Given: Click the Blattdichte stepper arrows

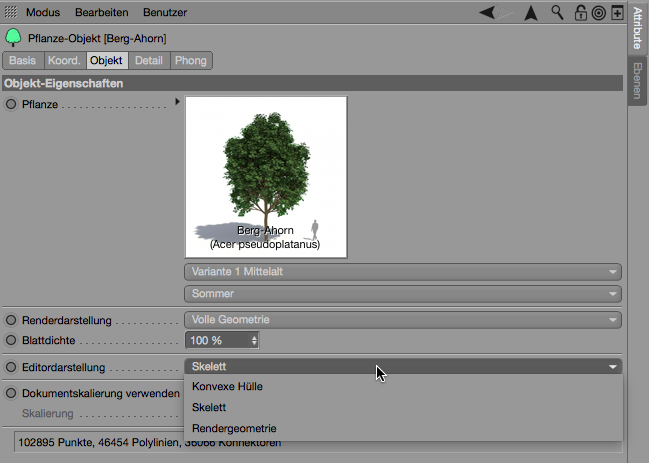Looking at the screenshot, I should pyautogui.click(x=255, y=341).
